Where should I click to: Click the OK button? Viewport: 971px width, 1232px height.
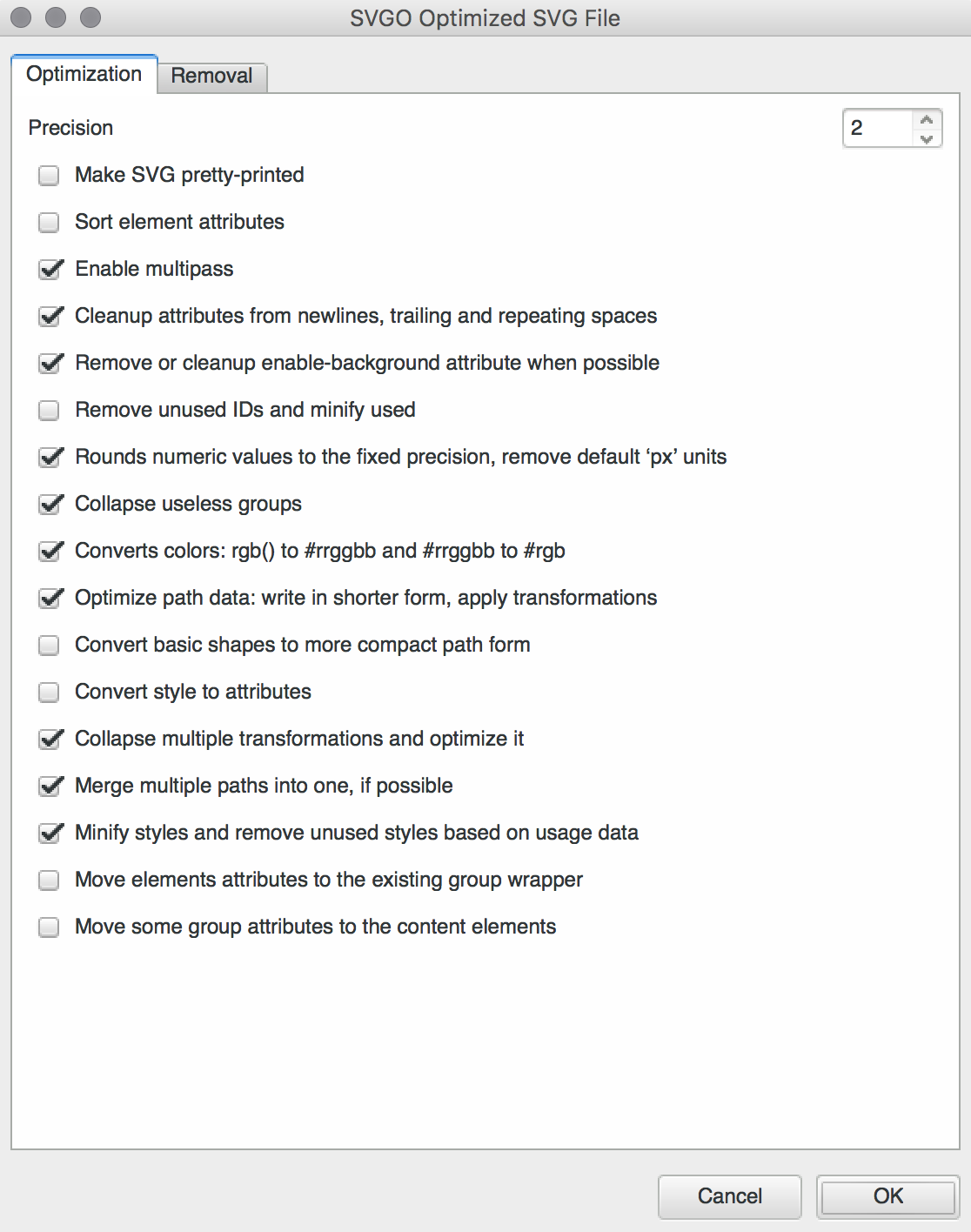click(888, 1196)
